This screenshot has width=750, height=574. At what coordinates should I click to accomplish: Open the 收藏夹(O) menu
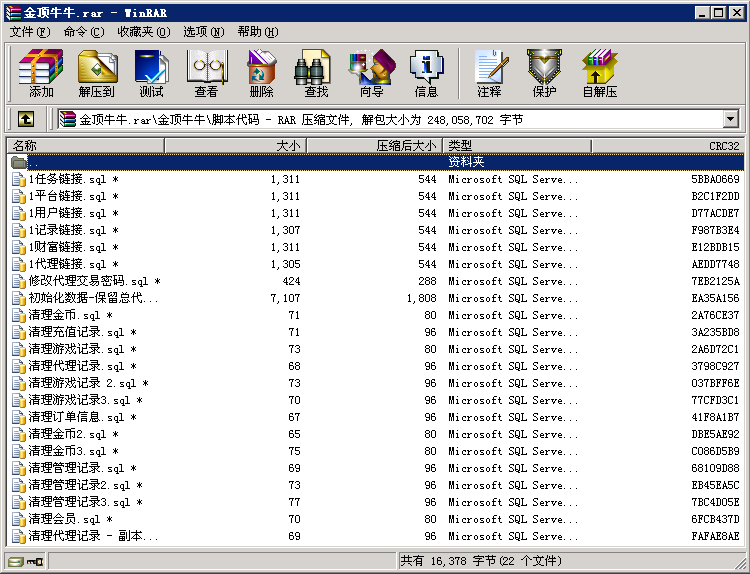click(x=143, y=32)
